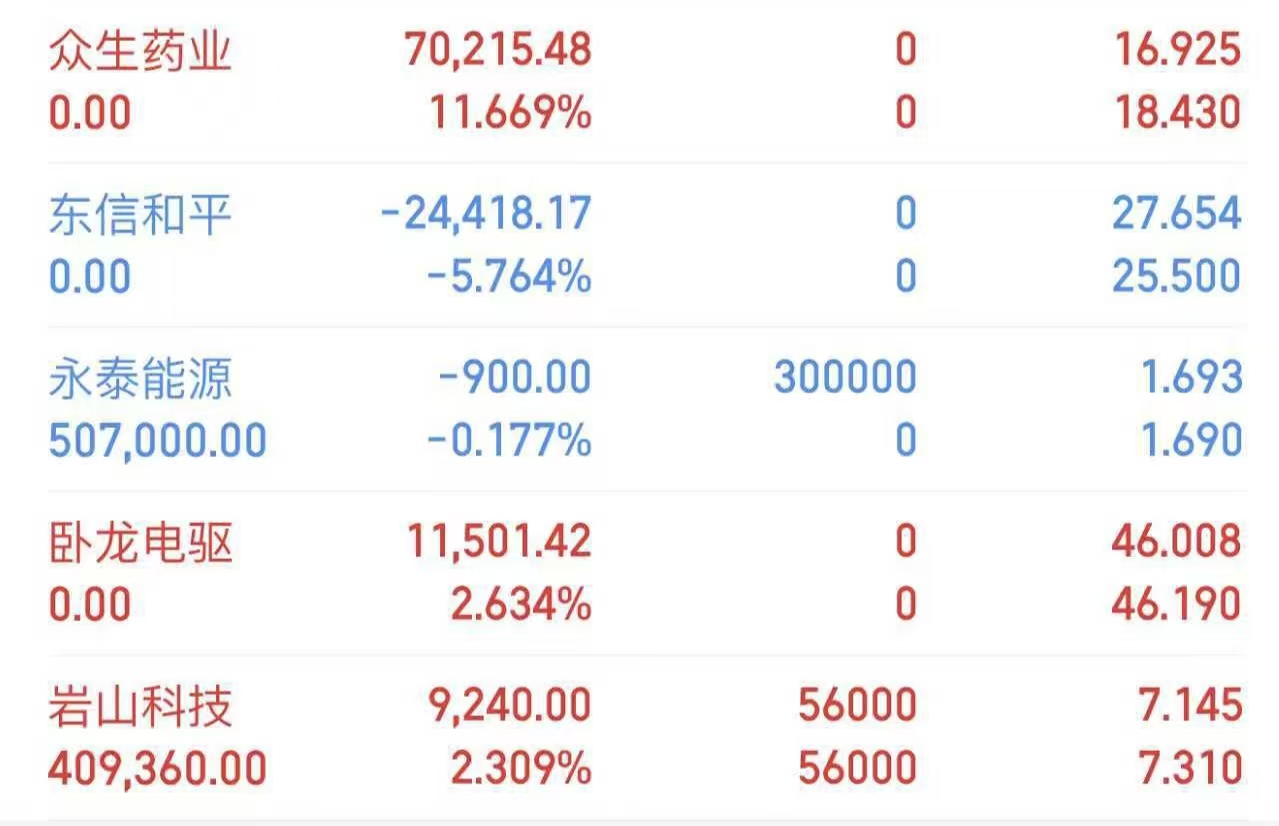
Task: Open the 众生药业 stock holding
Action: pyautogui.click(x=140, y=50)
